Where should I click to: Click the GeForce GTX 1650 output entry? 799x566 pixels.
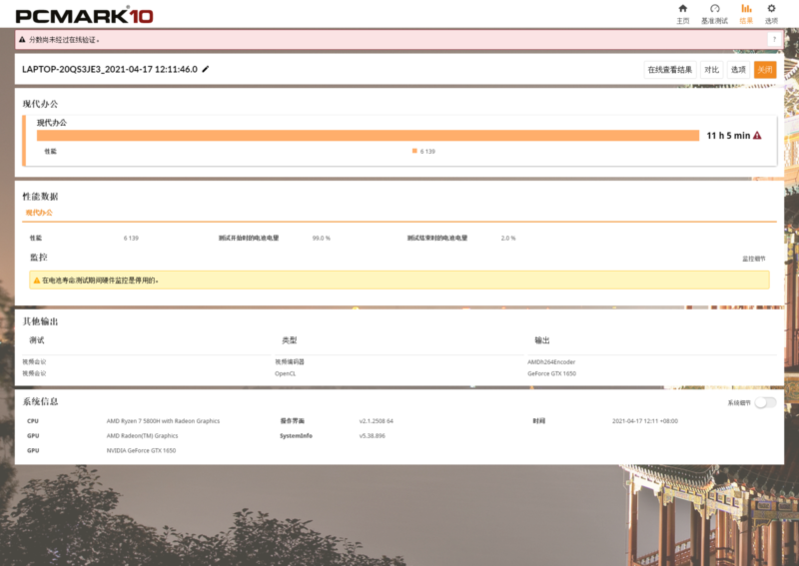point(551,373)
